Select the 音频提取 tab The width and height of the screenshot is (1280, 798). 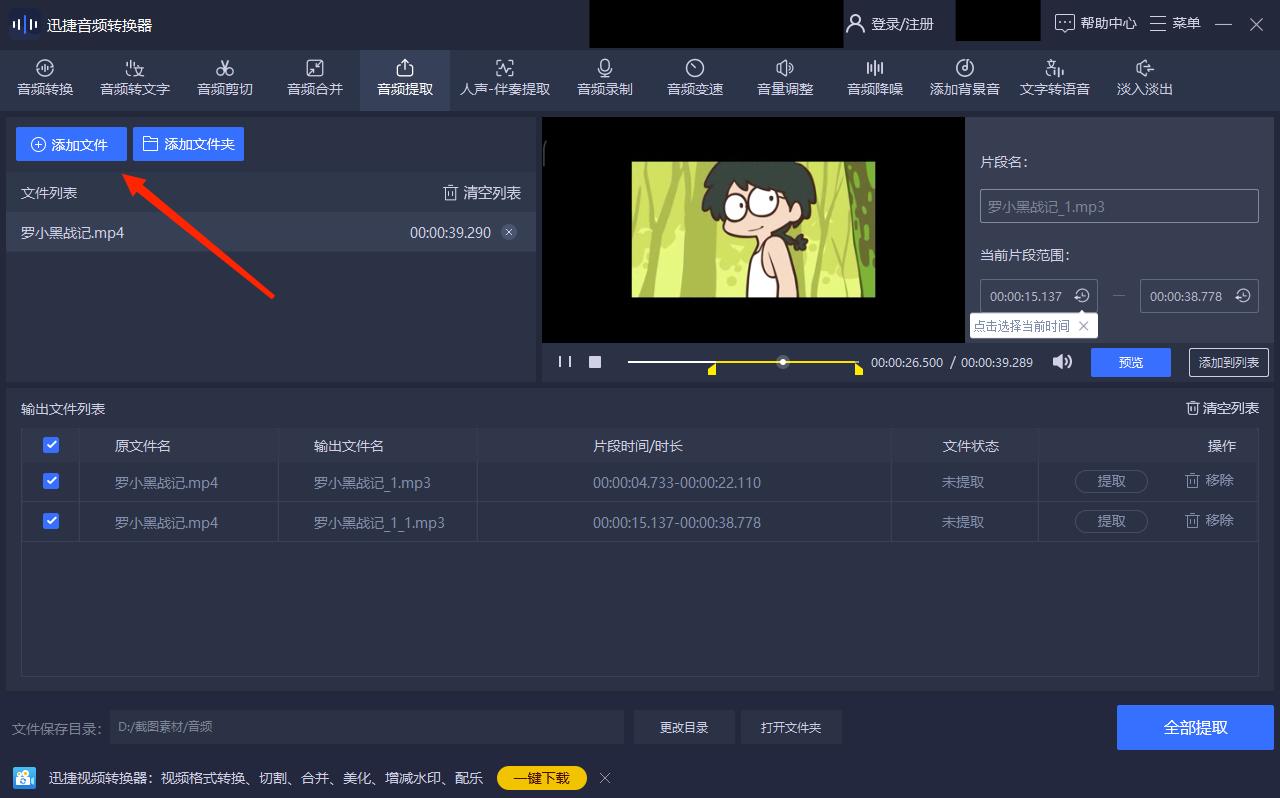405,78
